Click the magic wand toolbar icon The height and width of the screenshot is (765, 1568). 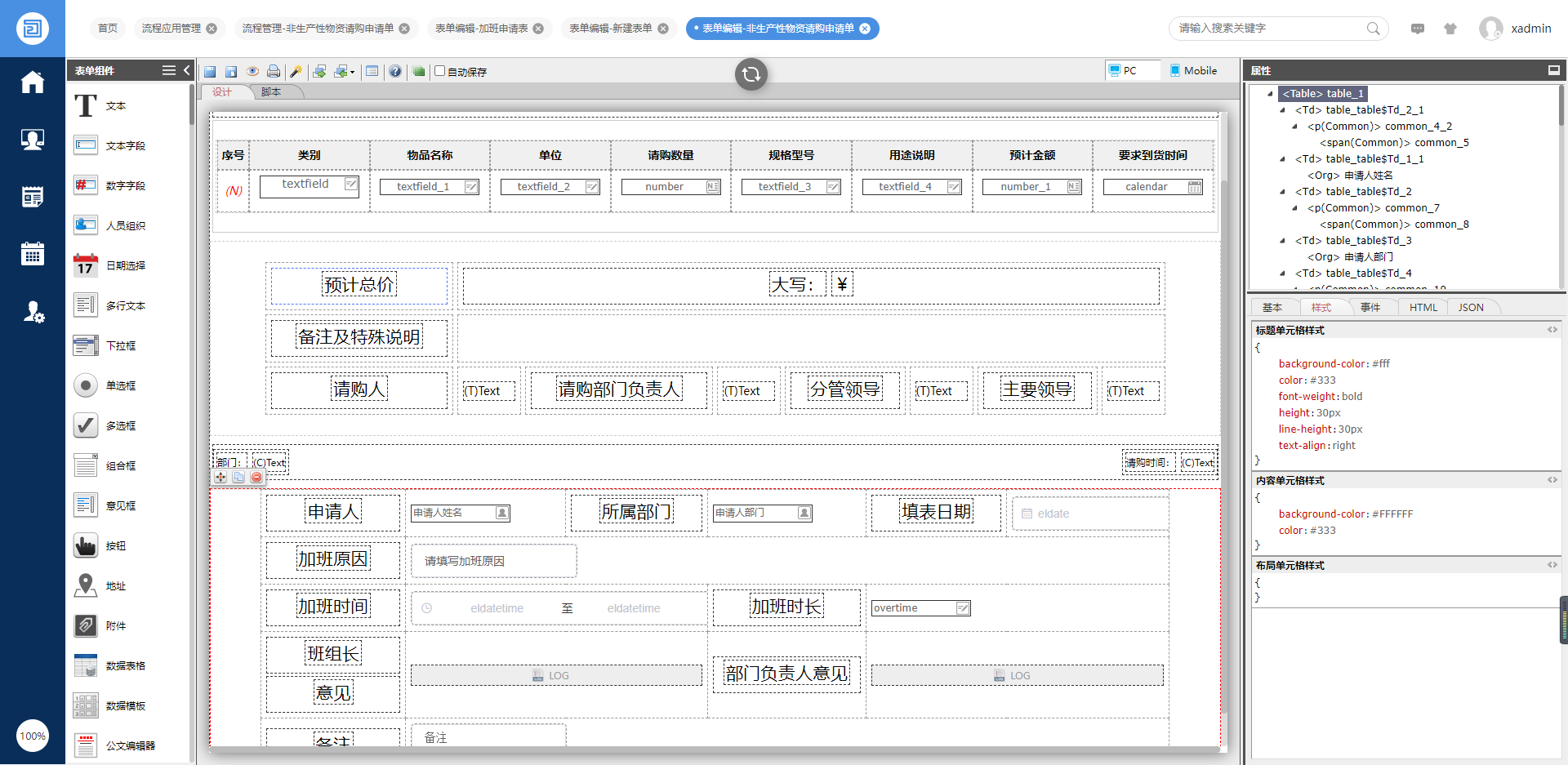coord(296,72)
